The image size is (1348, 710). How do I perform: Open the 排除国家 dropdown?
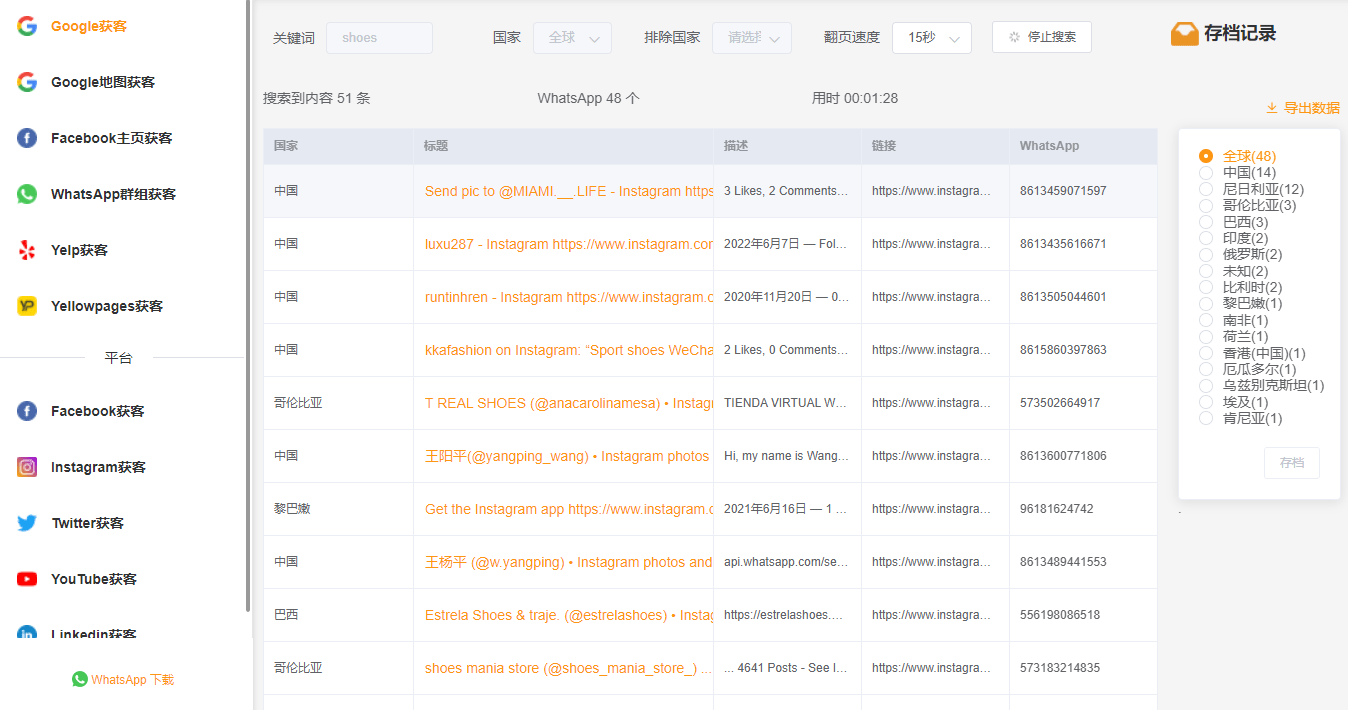tap(751, 38)
